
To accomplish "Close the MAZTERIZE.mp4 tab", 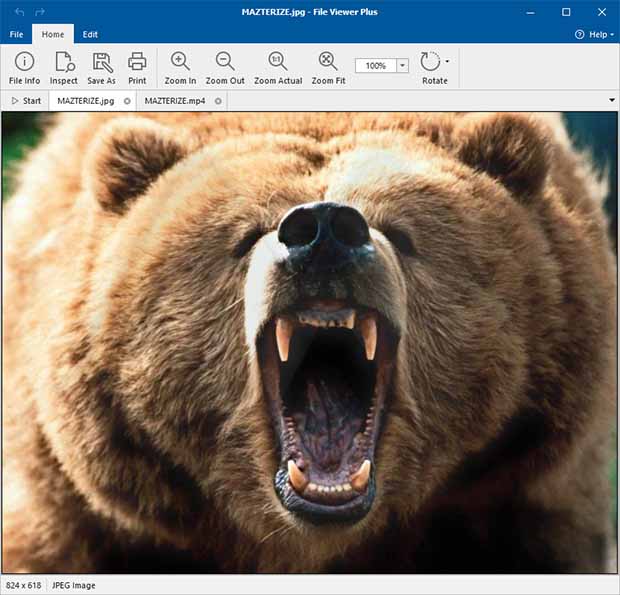I will [218, 101].
